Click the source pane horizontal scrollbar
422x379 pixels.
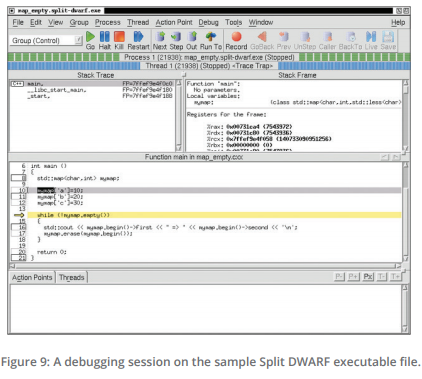pos(206,266)
